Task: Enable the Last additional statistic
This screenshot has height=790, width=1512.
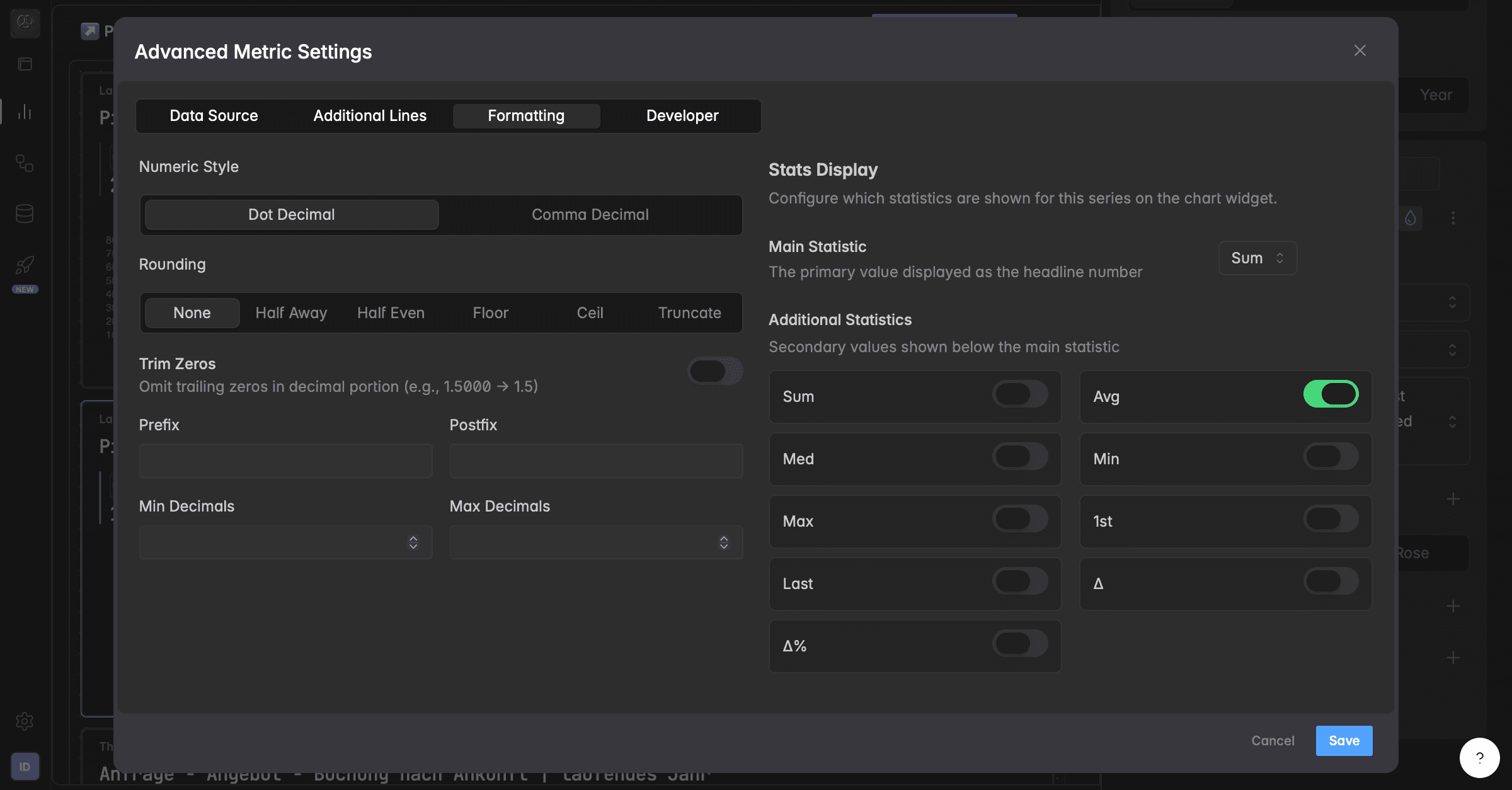Action: [x=1020, y=581]
